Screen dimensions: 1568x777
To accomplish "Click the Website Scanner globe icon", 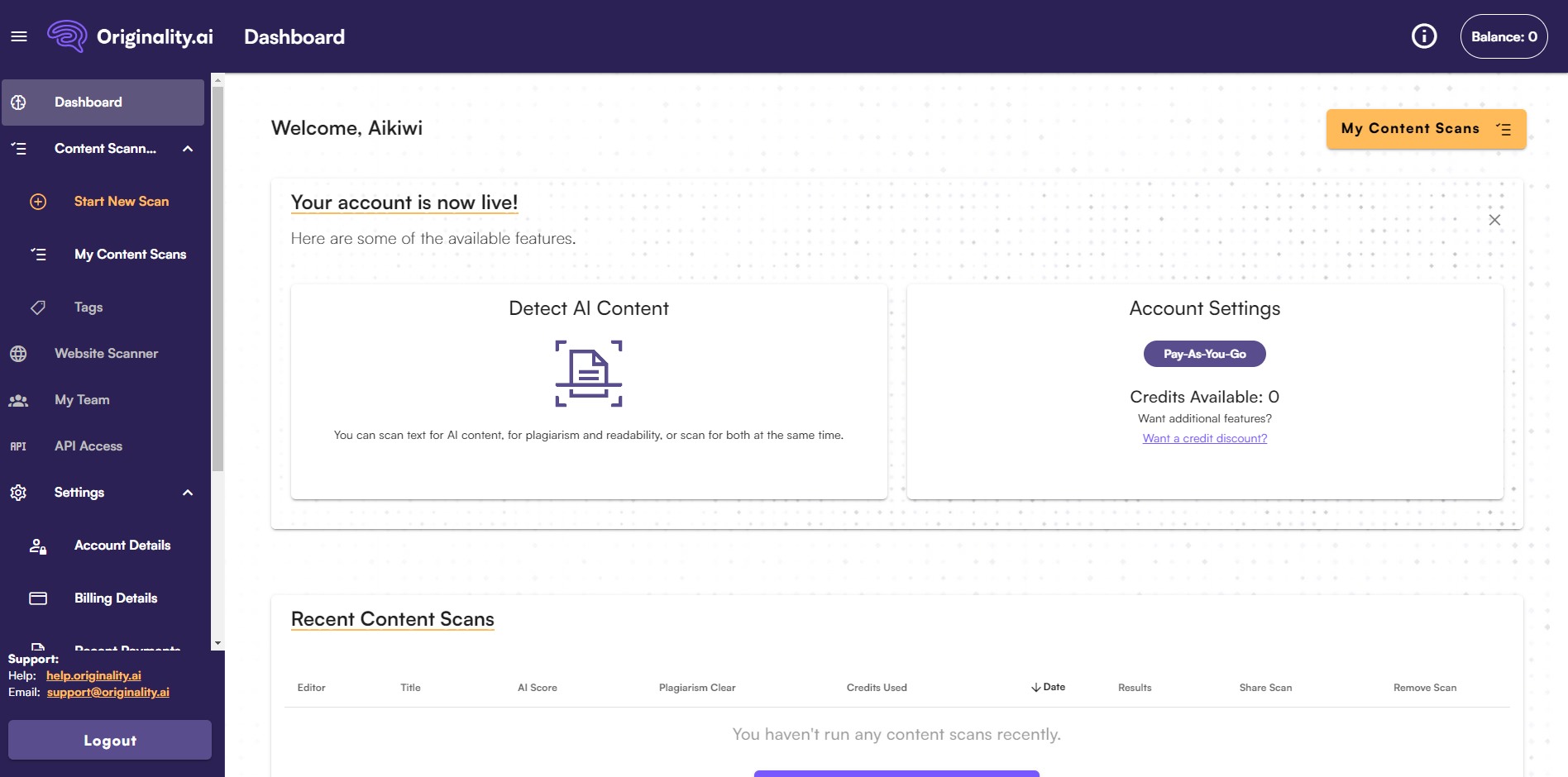I will coord(18,354).
